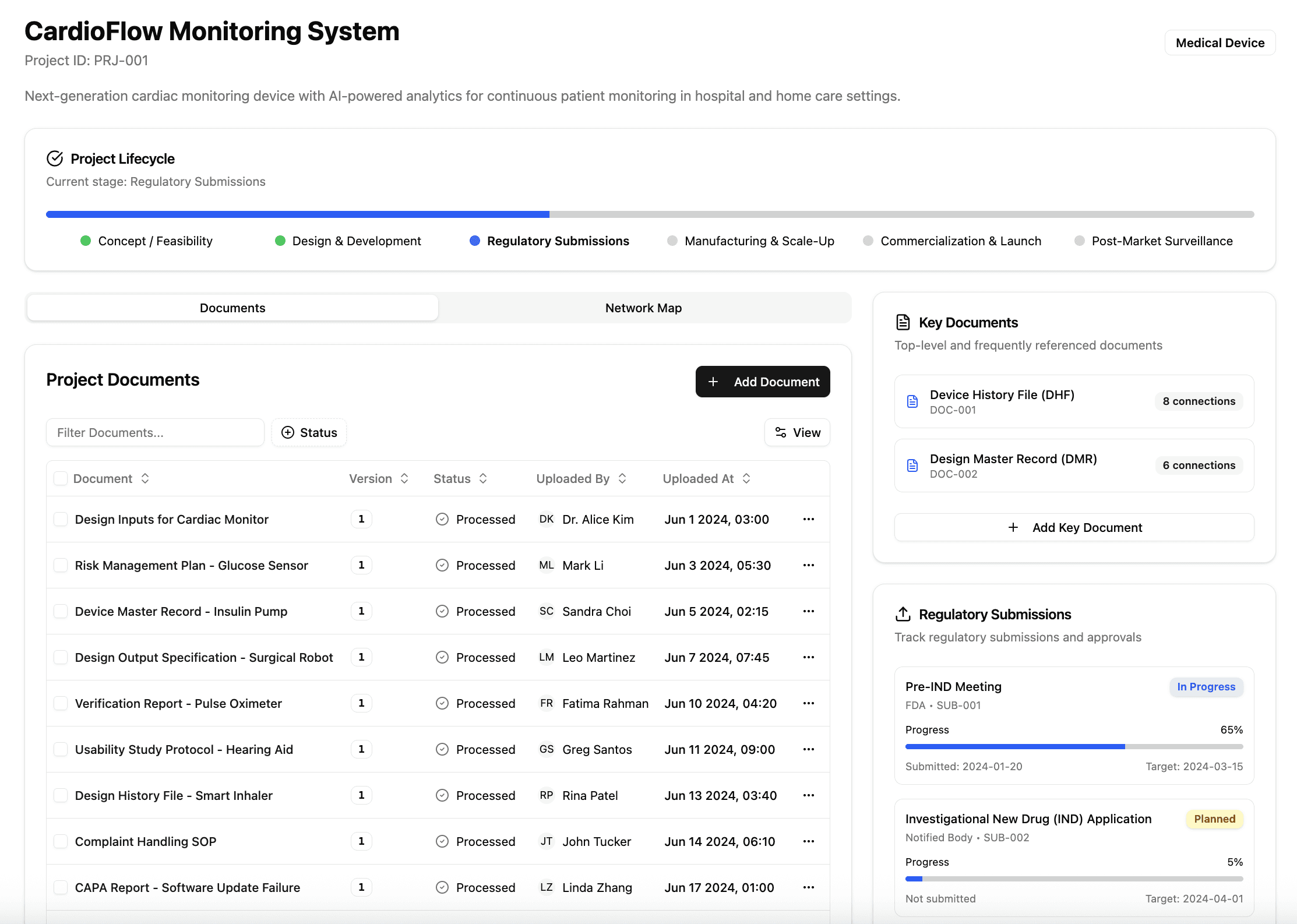Open ellipsis menu for Verification Report row
Viewport: 1297px width, 924px height.
pyautogui.click(x=808, y=703)
